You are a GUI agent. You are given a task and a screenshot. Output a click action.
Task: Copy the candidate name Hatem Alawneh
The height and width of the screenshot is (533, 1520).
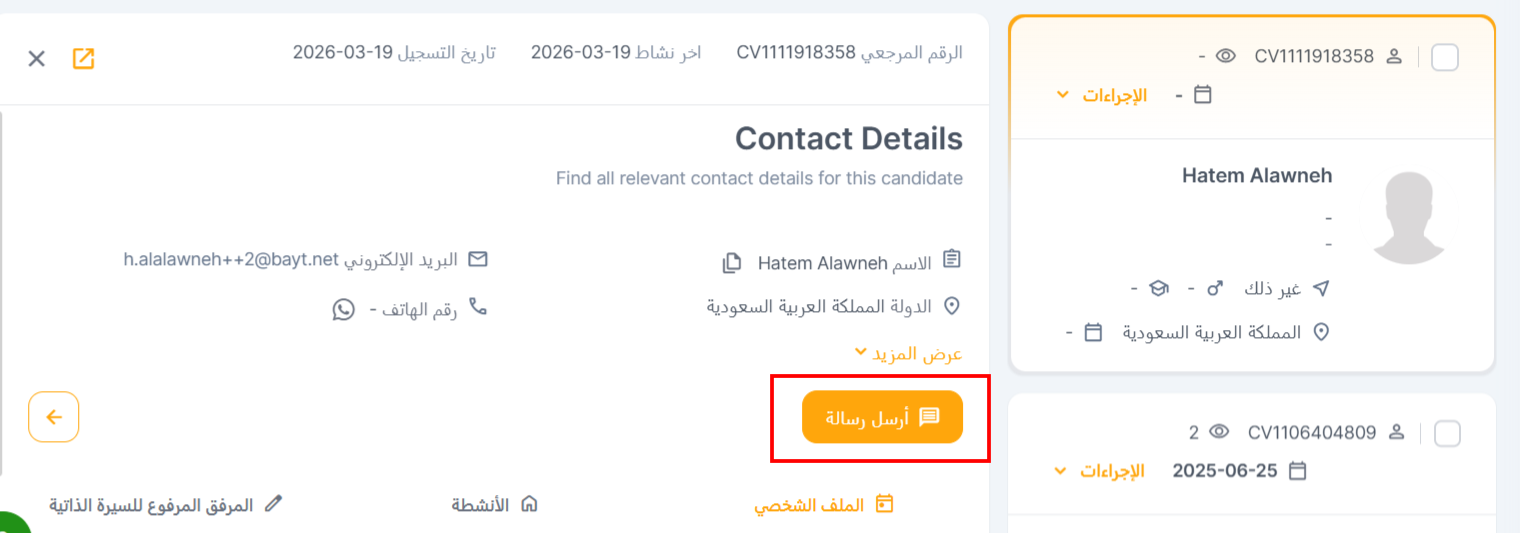(732, 264)
